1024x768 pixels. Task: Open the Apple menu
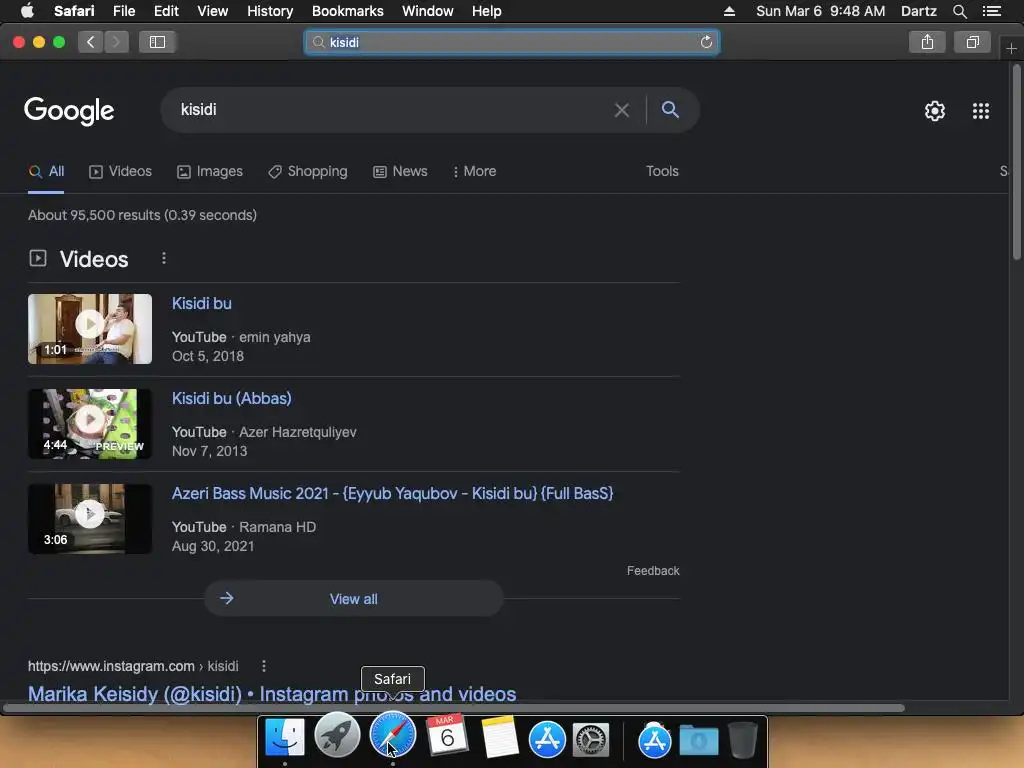pos(27,11)
